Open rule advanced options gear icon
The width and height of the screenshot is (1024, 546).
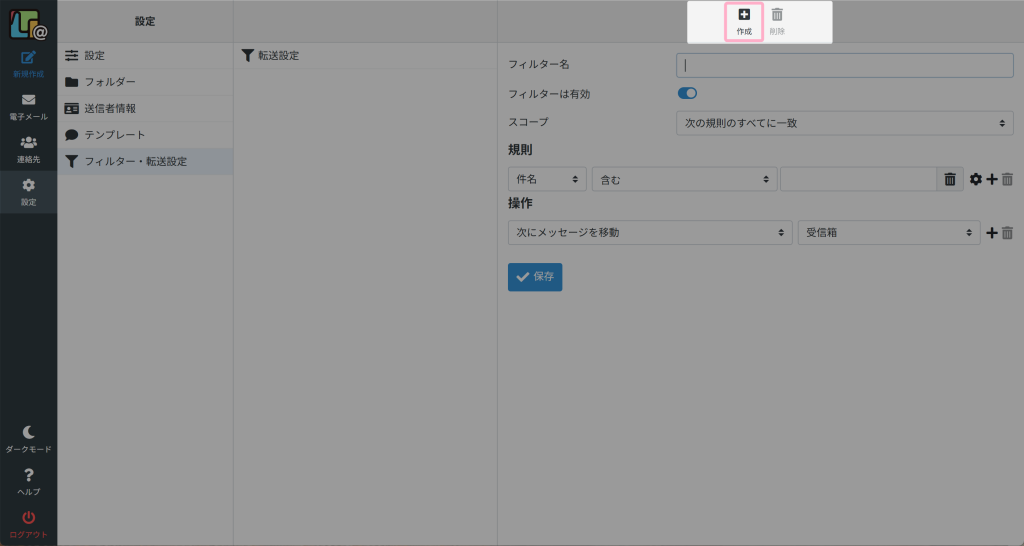coord(976,179)
